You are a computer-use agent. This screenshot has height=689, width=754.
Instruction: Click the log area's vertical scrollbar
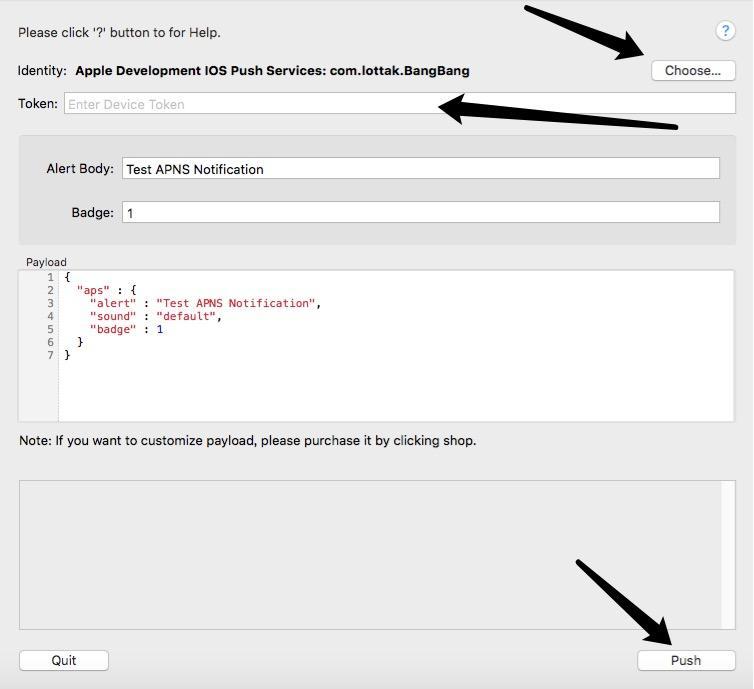728,555
